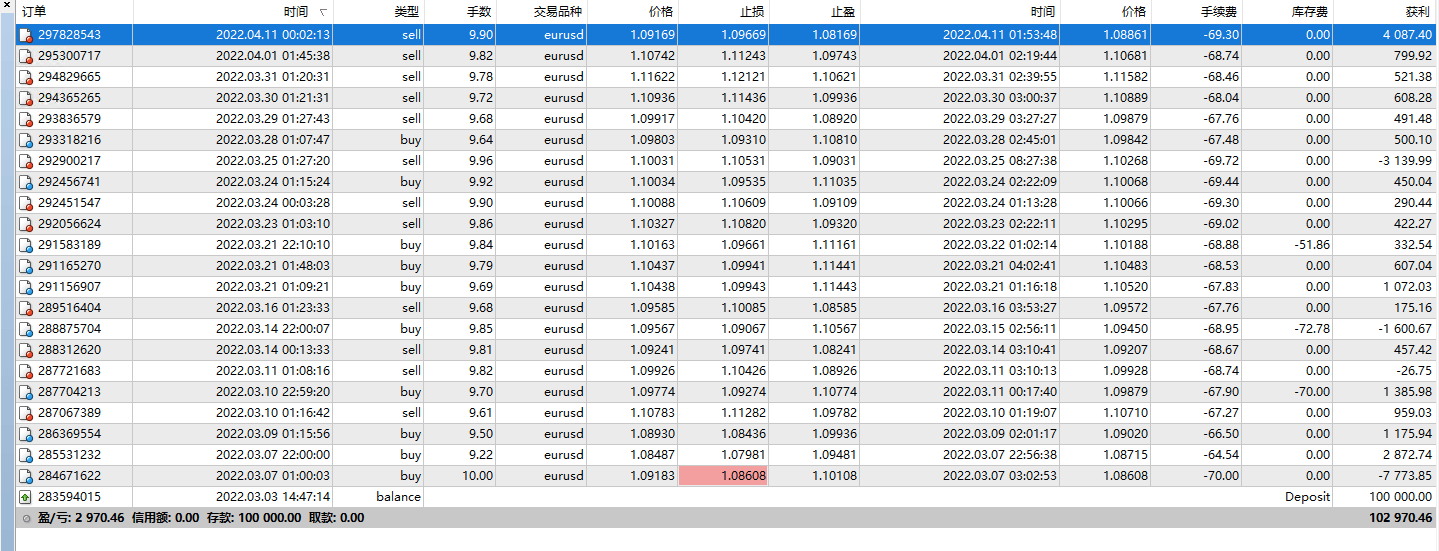Sort by the 订单 column header
This screenshot has width=1439, height=551.
point(34,12)
